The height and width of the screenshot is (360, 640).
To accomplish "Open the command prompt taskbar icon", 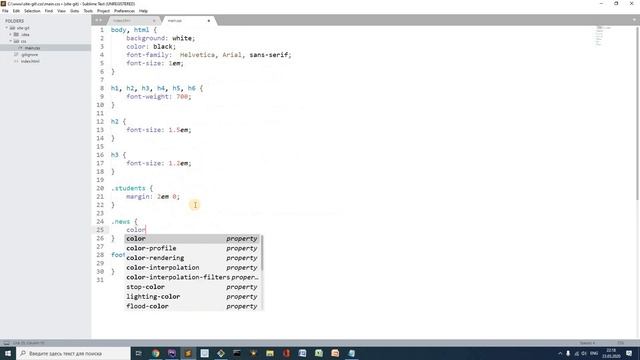I will 237,353.
